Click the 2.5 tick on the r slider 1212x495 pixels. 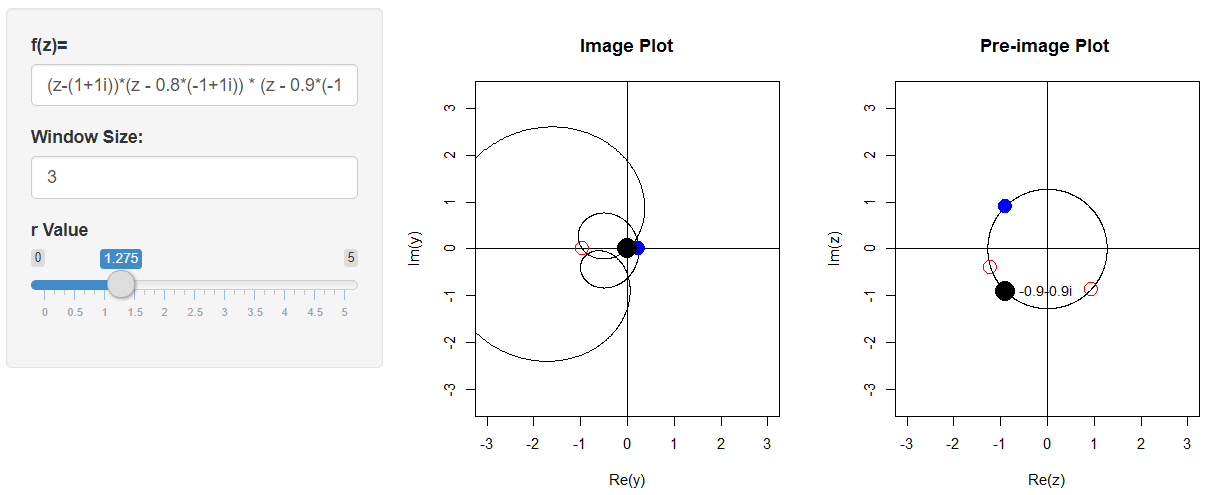click(194, 312)
